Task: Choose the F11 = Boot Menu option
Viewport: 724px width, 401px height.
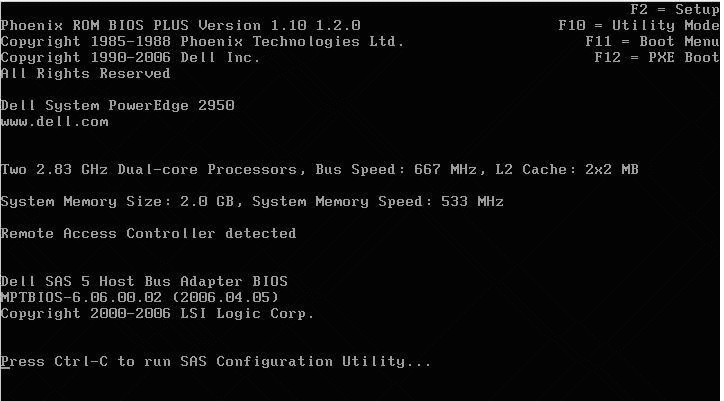Action: [651, 41]
